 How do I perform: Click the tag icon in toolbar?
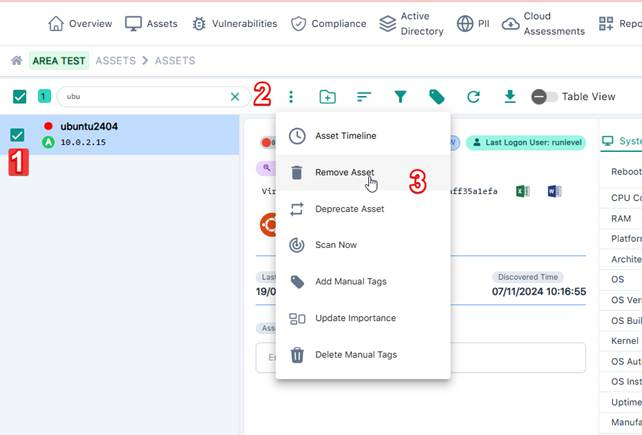pyautogui.click(x=437, y=97)
